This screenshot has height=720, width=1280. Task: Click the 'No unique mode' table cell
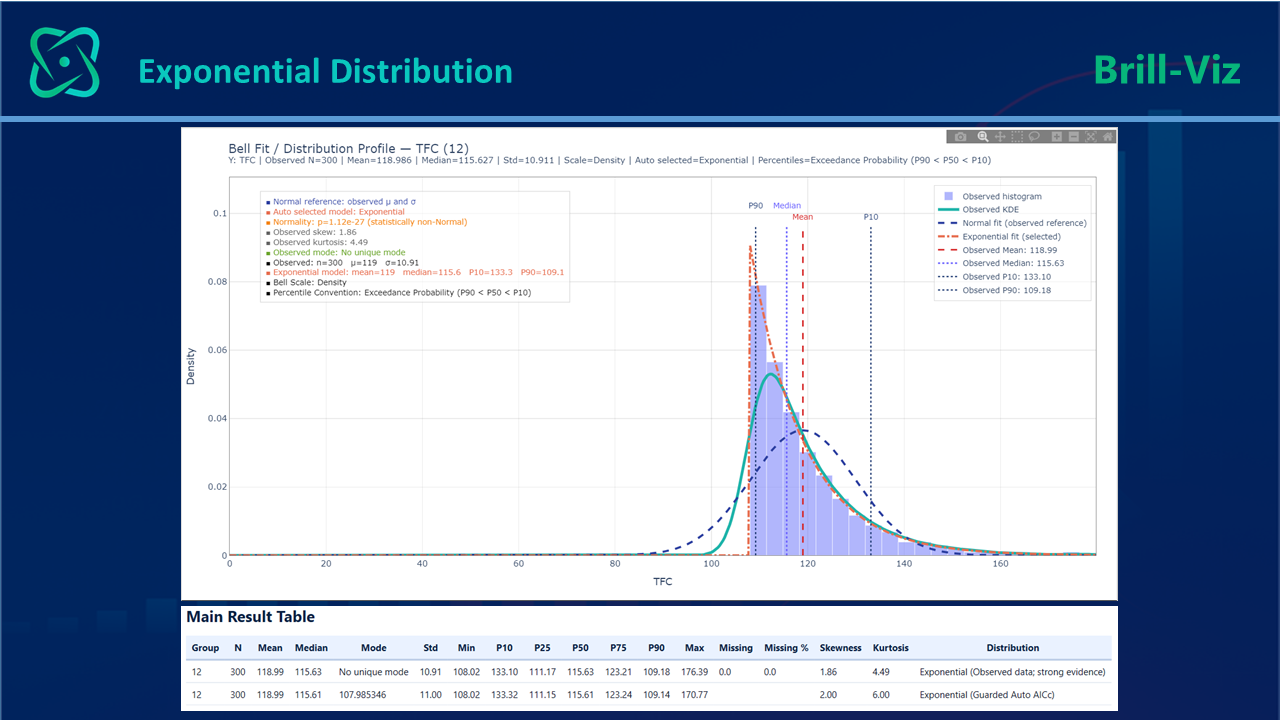(x=373, y=672)
